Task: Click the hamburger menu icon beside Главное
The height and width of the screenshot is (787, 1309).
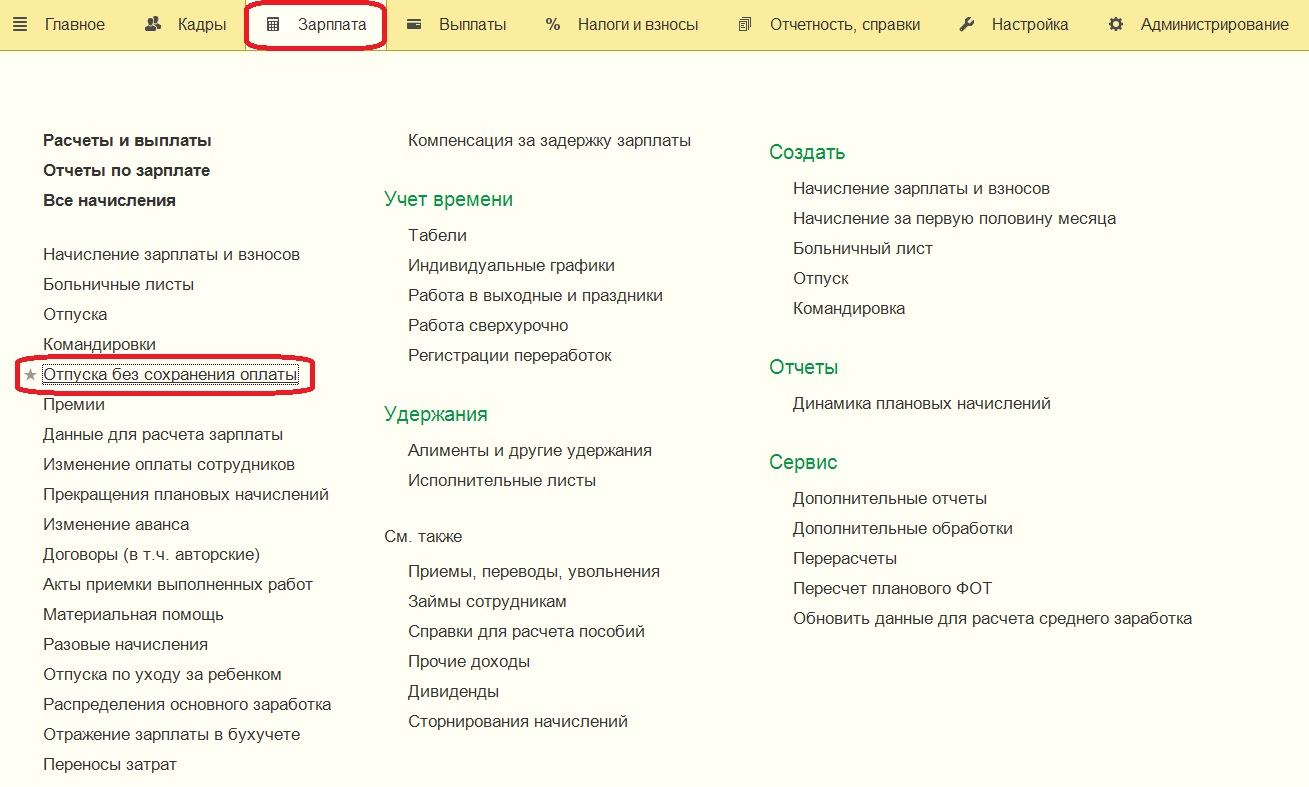Action: tap(20, 25)
